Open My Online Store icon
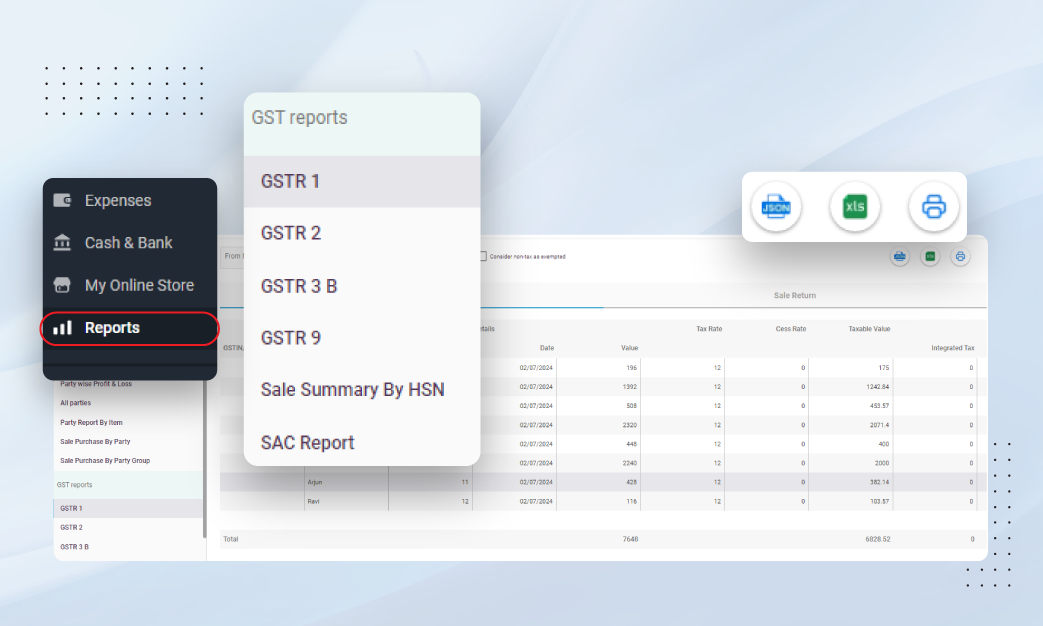 coord(63,285)
